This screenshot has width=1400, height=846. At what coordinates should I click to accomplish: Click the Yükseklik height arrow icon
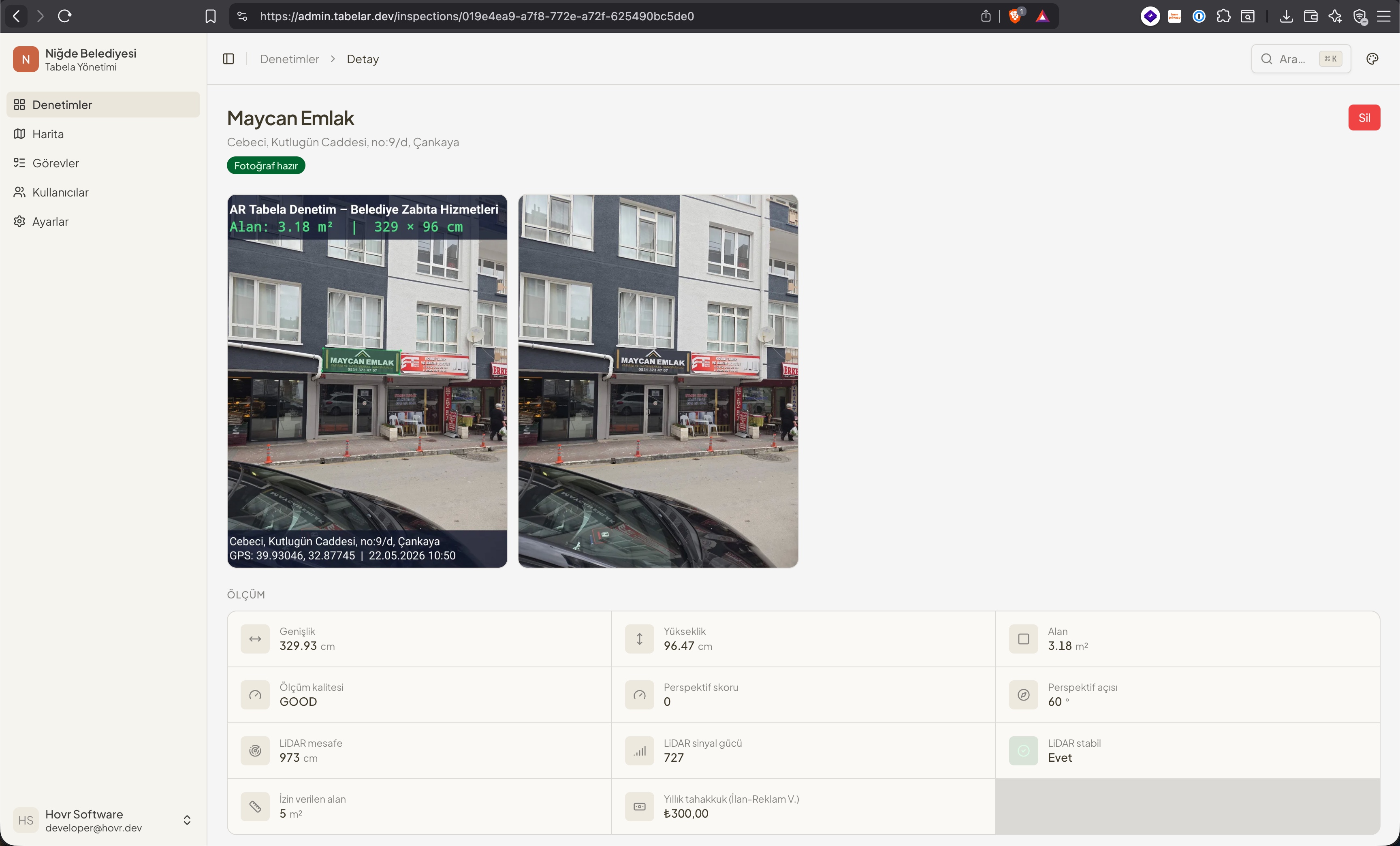(x=639, y=639)
